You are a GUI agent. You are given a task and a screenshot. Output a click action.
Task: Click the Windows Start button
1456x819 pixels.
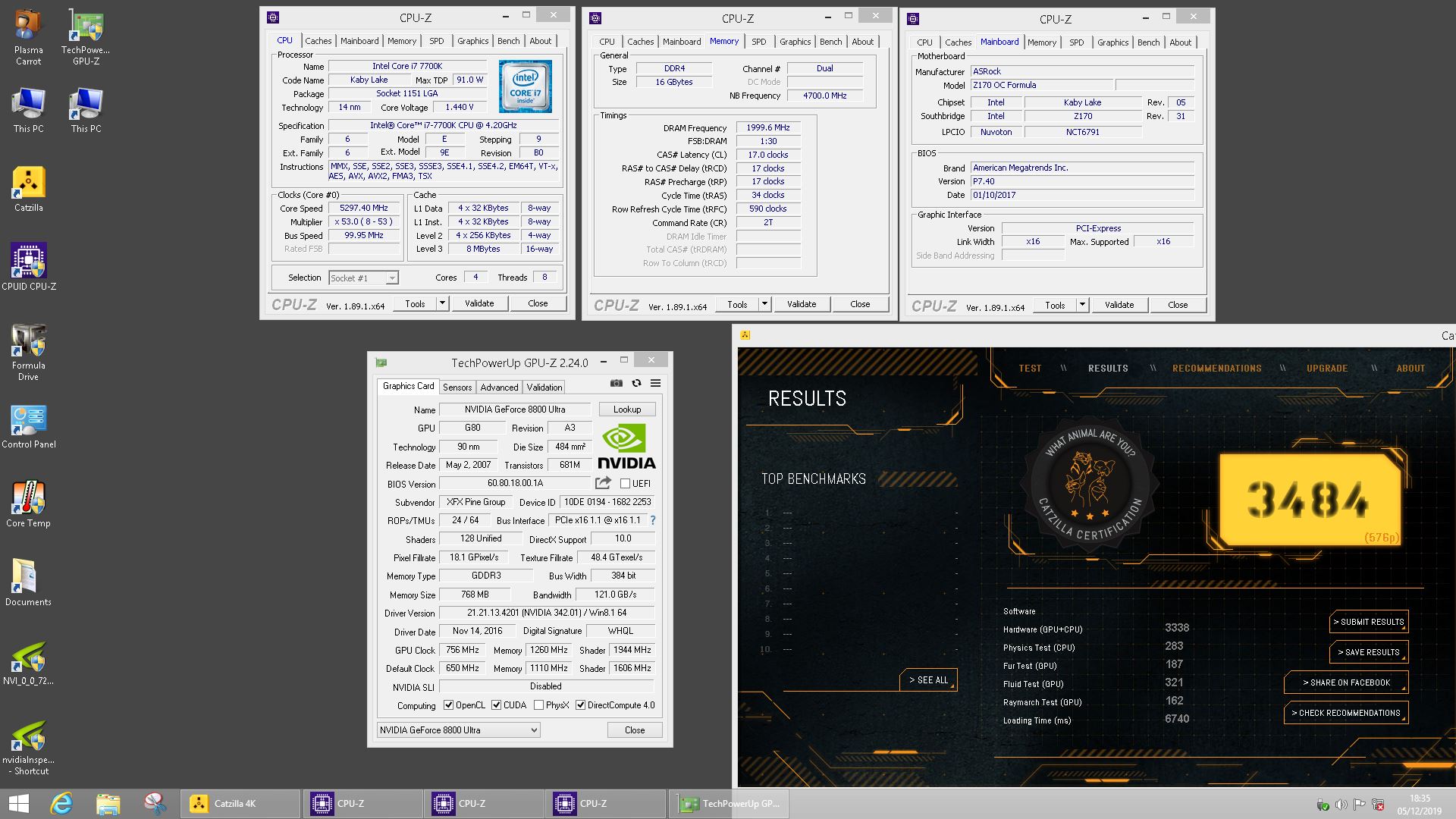point(18,804)
